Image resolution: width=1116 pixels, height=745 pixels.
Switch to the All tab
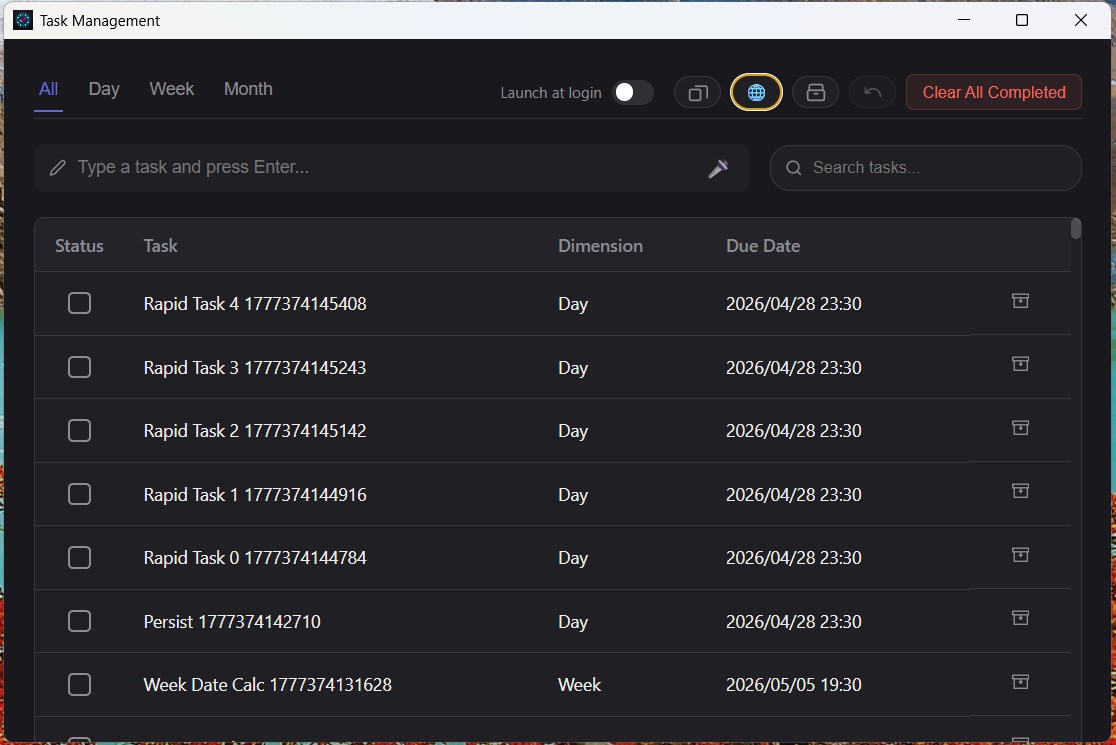pyautogui.click(x=48, y=89)
